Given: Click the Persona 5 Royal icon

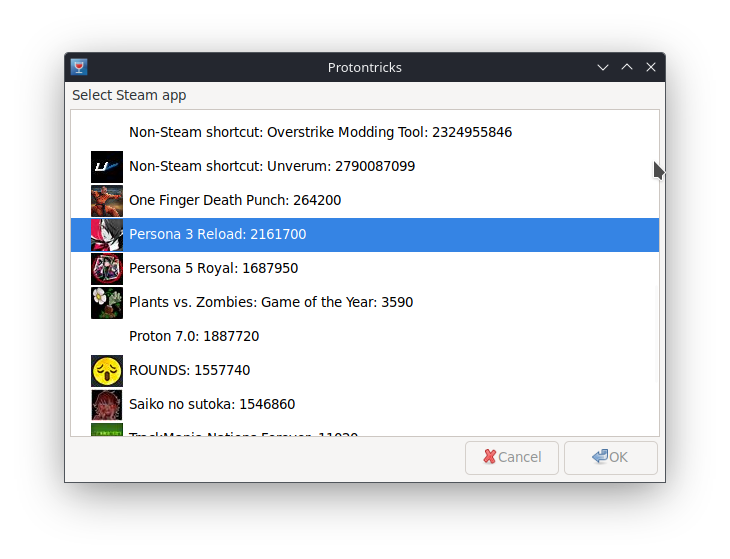Looking at the screenshot, I should [107, 269].
